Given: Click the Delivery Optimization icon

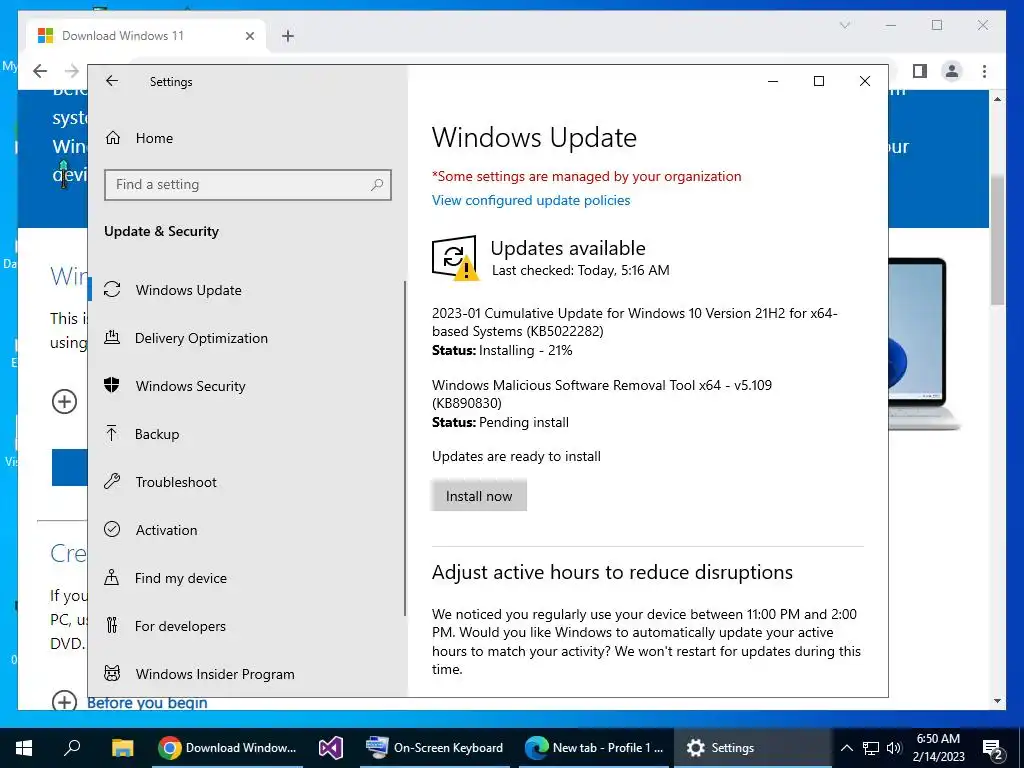Looking at the screenshot, I should click(x=112, y=338).
